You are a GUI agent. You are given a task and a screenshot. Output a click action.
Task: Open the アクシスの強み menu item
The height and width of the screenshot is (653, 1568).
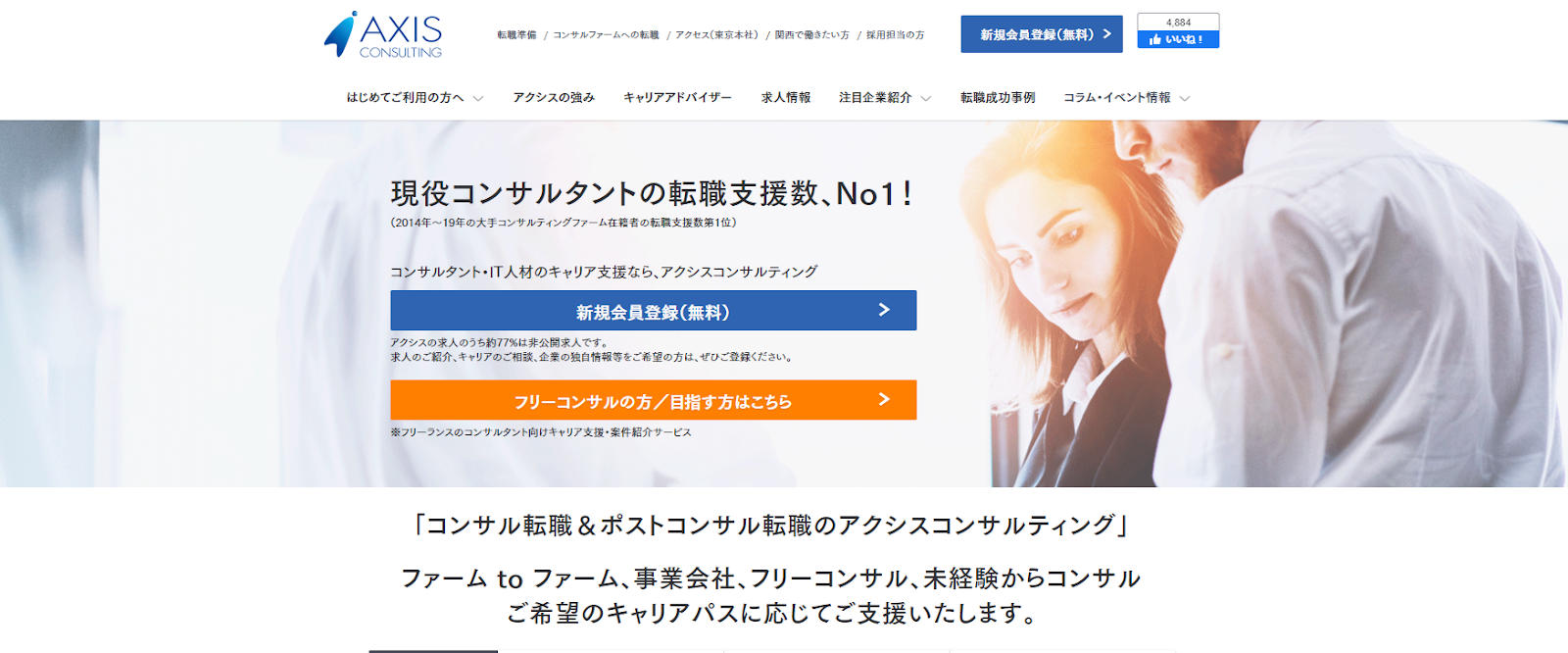coord(554,98)
